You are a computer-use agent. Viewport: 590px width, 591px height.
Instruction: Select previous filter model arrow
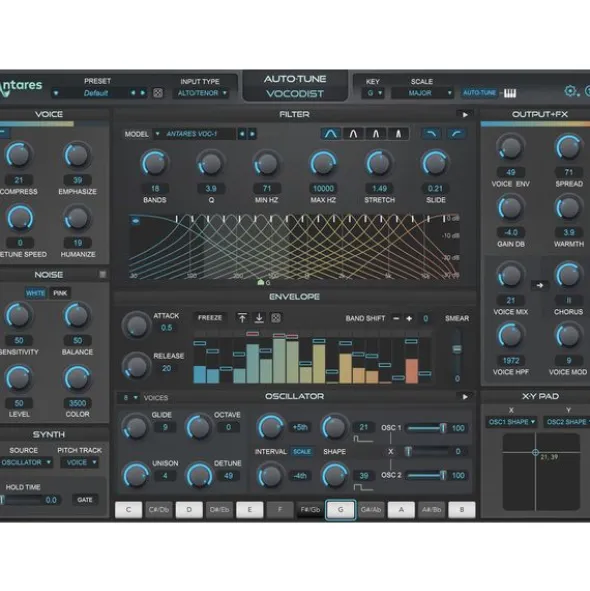[242, 134]
